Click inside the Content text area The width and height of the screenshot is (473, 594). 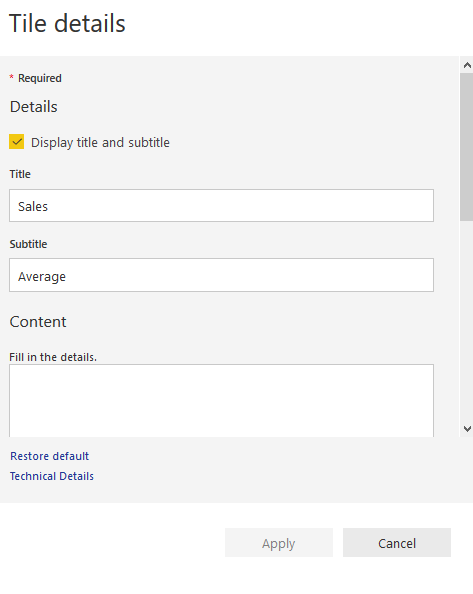click(222, 401)
